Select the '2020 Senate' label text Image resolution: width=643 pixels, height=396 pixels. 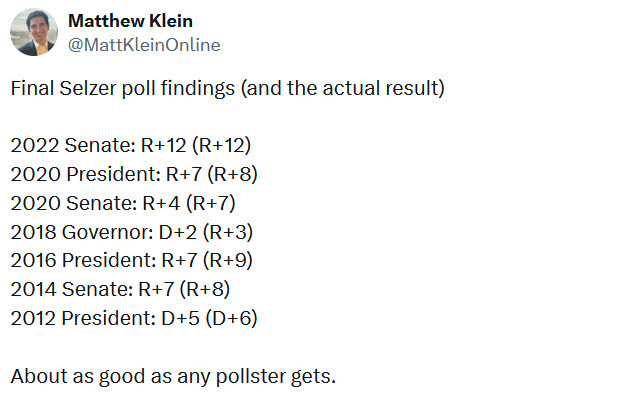click(x=74, y=203)
